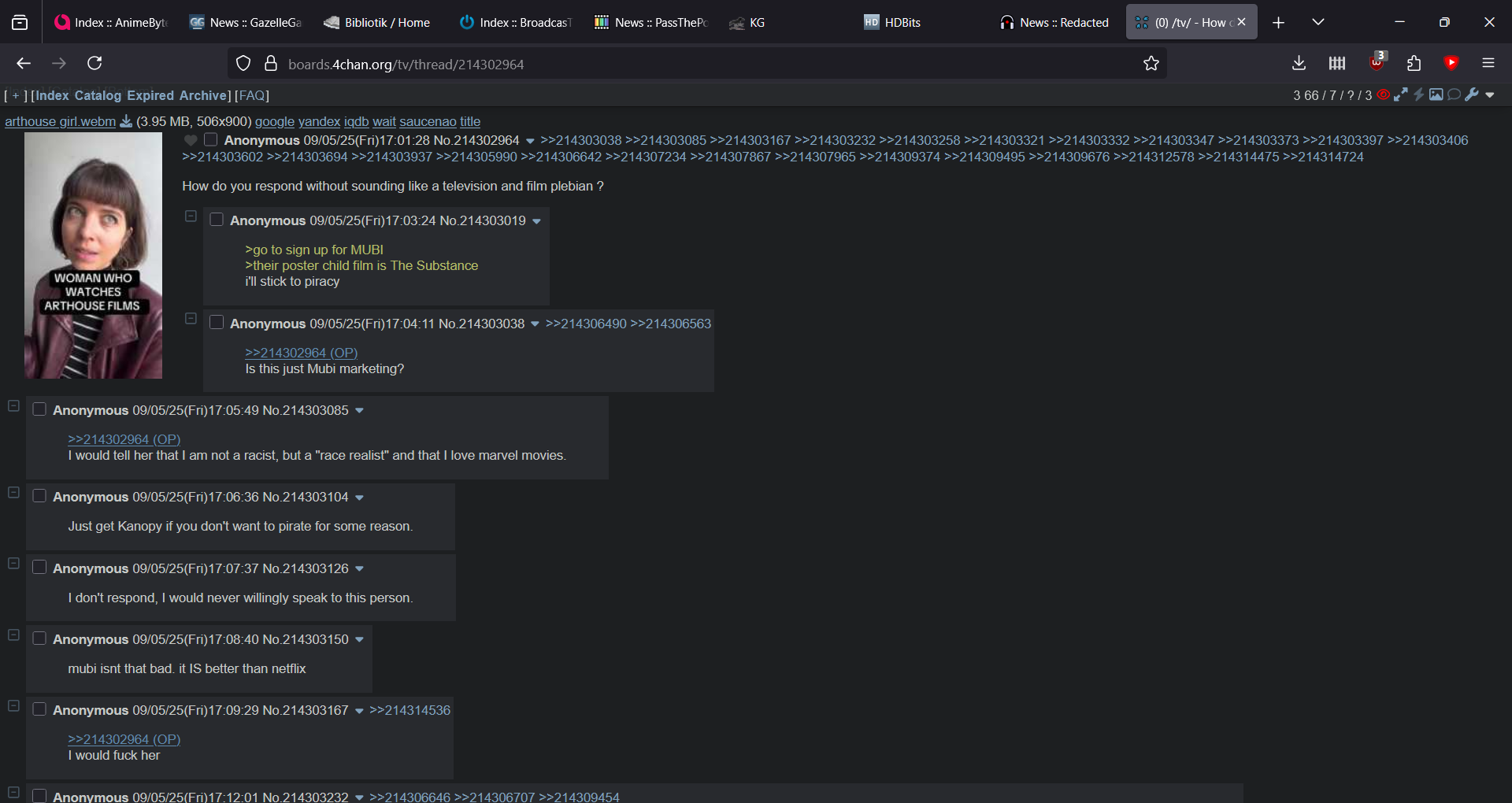The height and width of the screenshot is (803, 1512).
Task: Click the header dropdown arrow after wrench
Action: point(1490,95)
